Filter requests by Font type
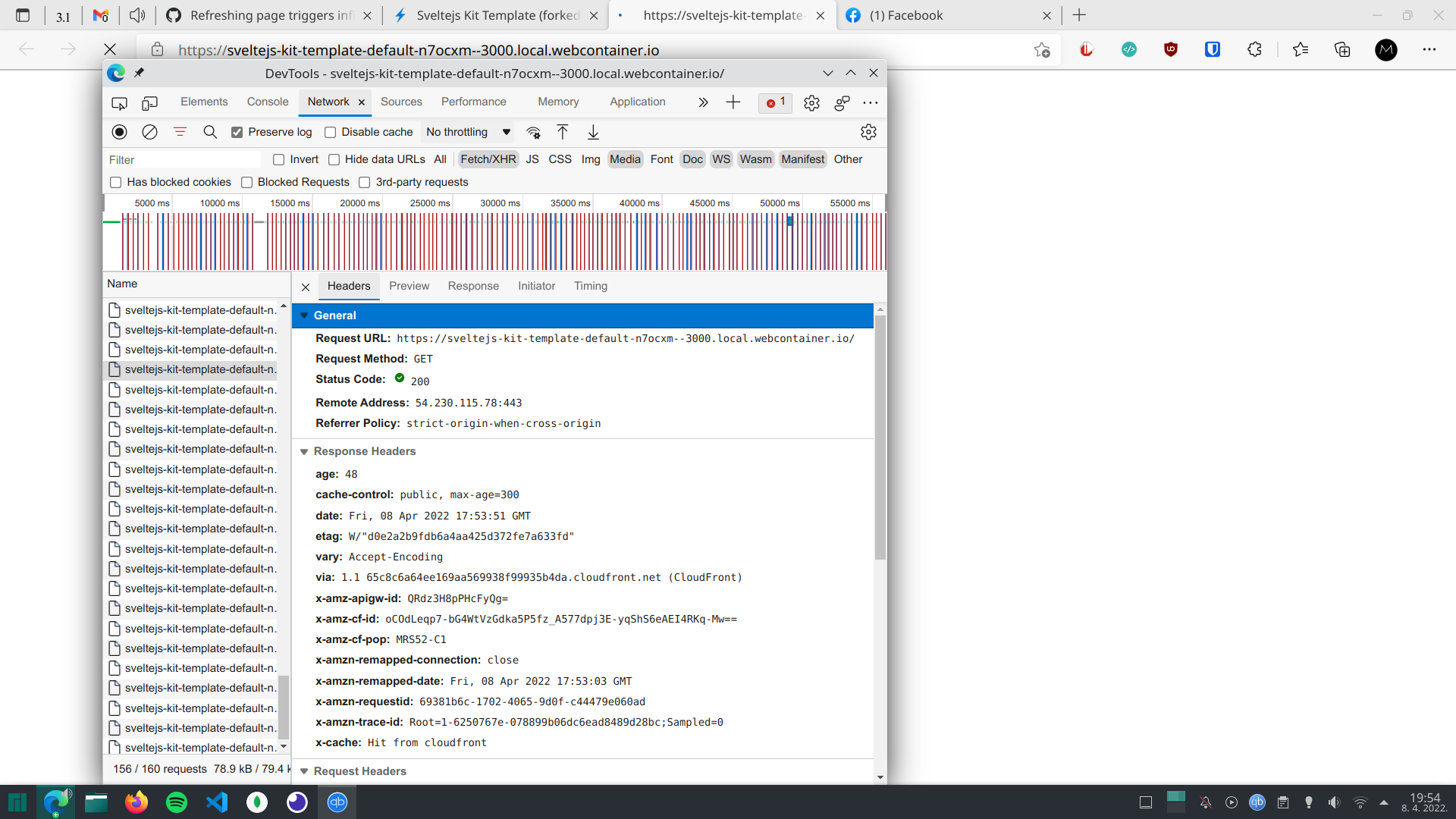Screen dimensions: 1456x819 [661, 159]
